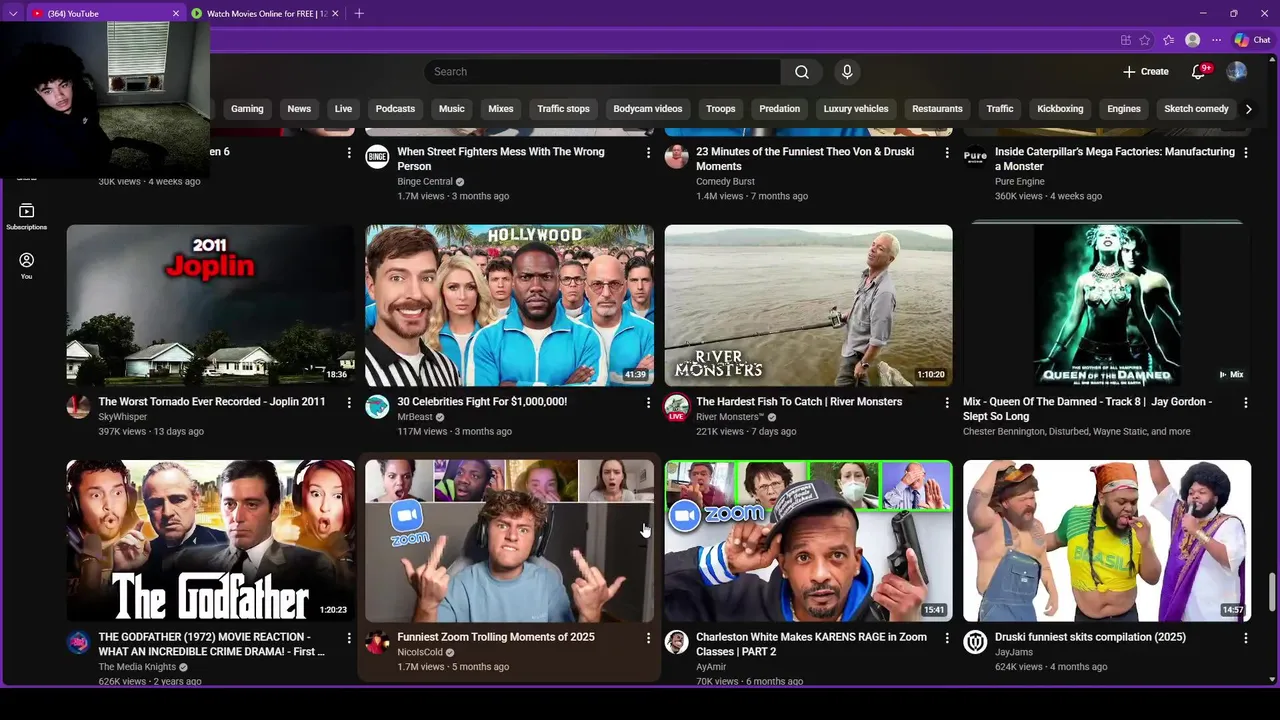1280x720 pixels.
Task: Add page to favorites star
Action: click(1145, 40)
